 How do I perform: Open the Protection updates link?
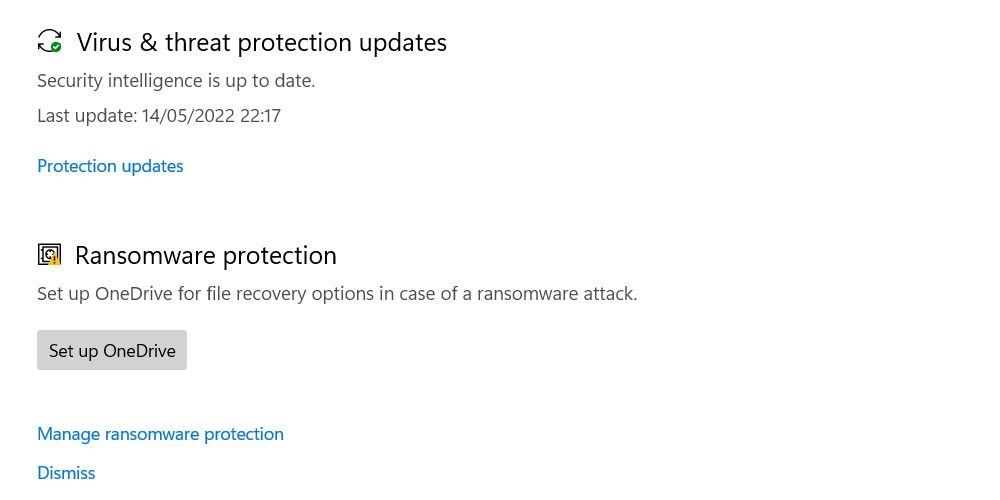click(110, 166)
